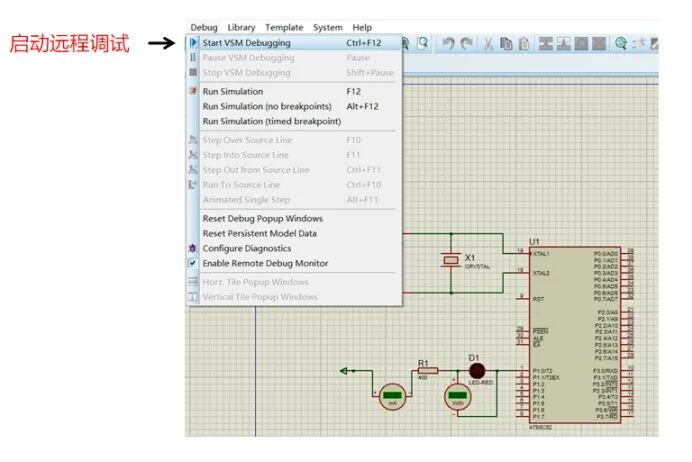Screen dimensions: 692x462
Task: Click the Pick Parts from Library icon
Action: coord(621,43)
